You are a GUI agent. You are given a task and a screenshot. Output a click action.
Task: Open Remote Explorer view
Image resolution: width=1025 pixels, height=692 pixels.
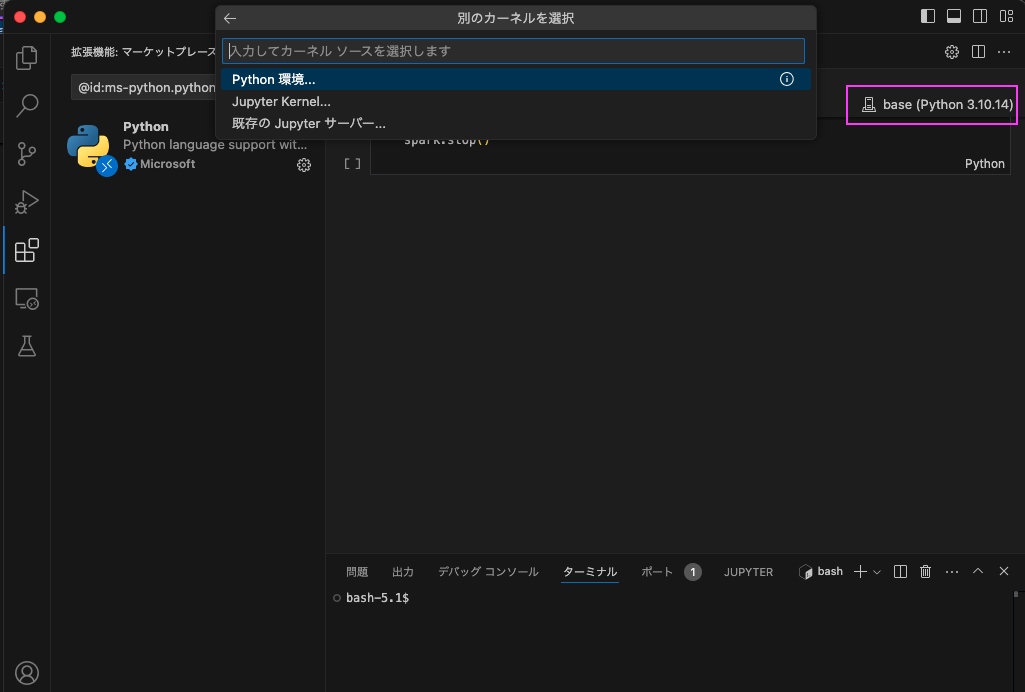(27, 299)
